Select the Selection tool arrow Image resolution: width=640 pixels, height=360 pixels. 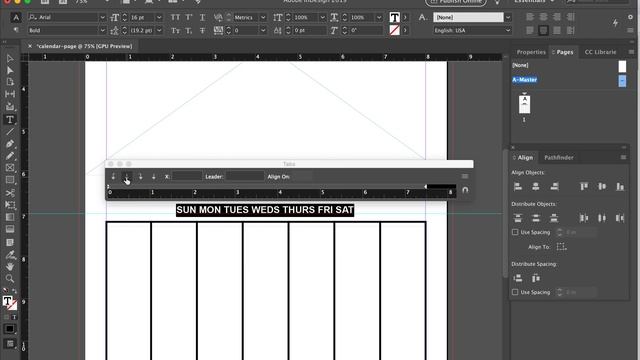pyautogui.click(x=10, y=59)
